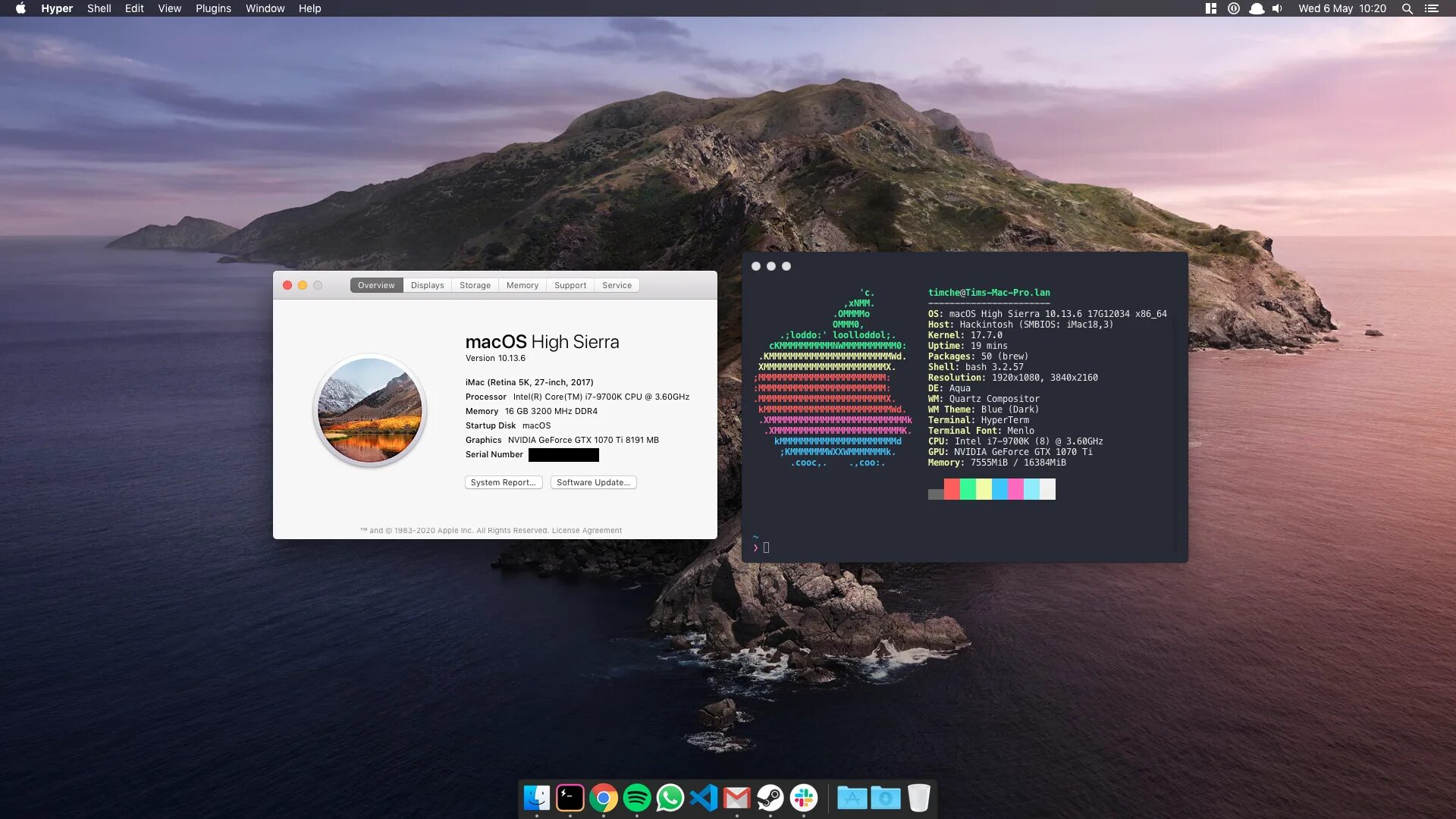Open Steam from the dock
The image size is (1456, 819).
(x=770, y=798)
